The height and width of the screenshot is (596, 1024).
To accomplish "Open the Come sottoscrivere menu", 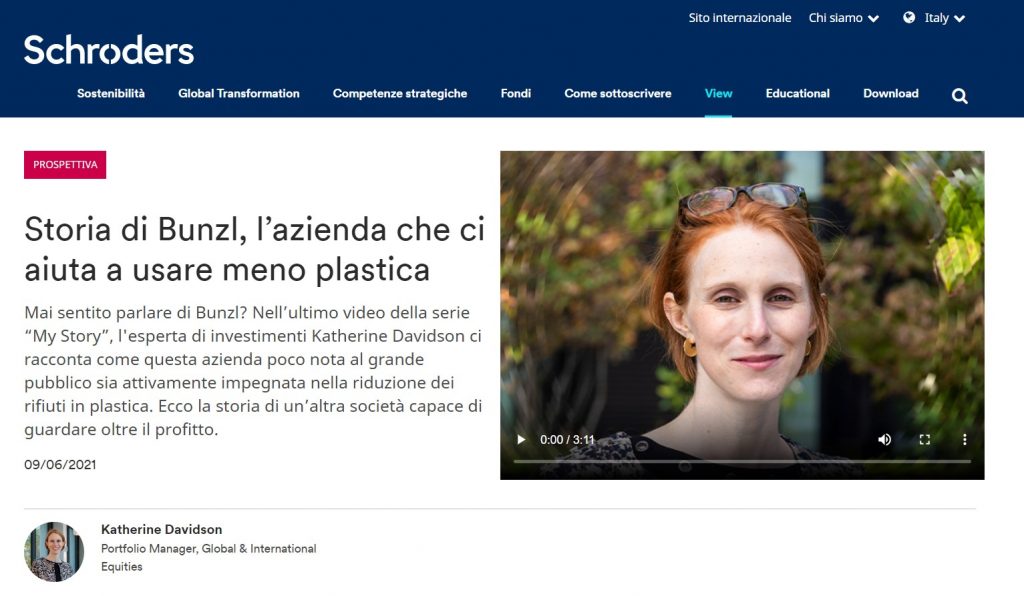I will [x=618, y=93].
